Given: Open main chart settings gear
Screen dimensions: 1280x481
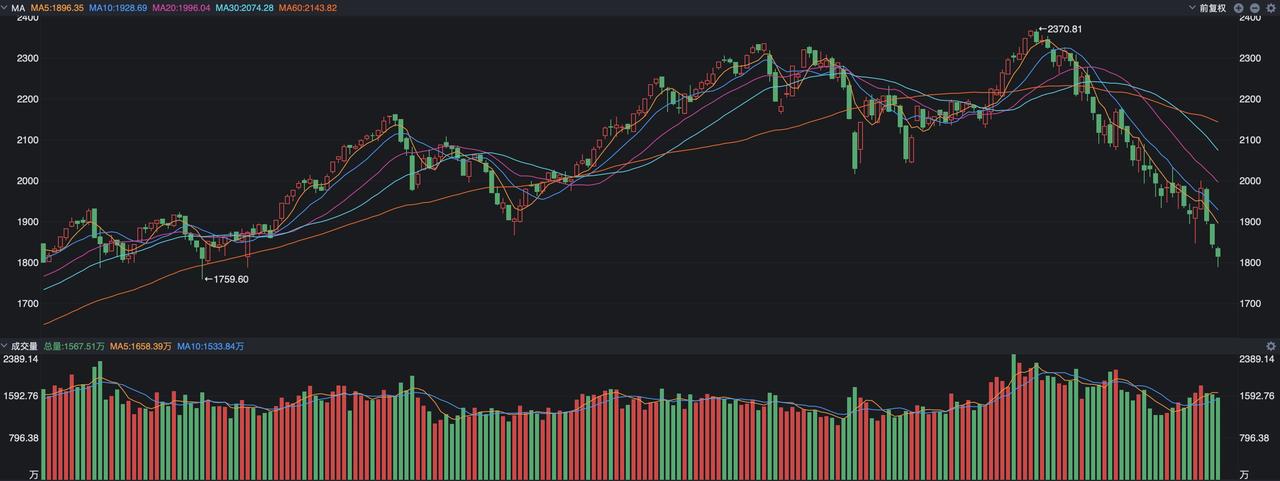Looking at the screenshot, I should pyautogui.click(x=1271, y=7).
